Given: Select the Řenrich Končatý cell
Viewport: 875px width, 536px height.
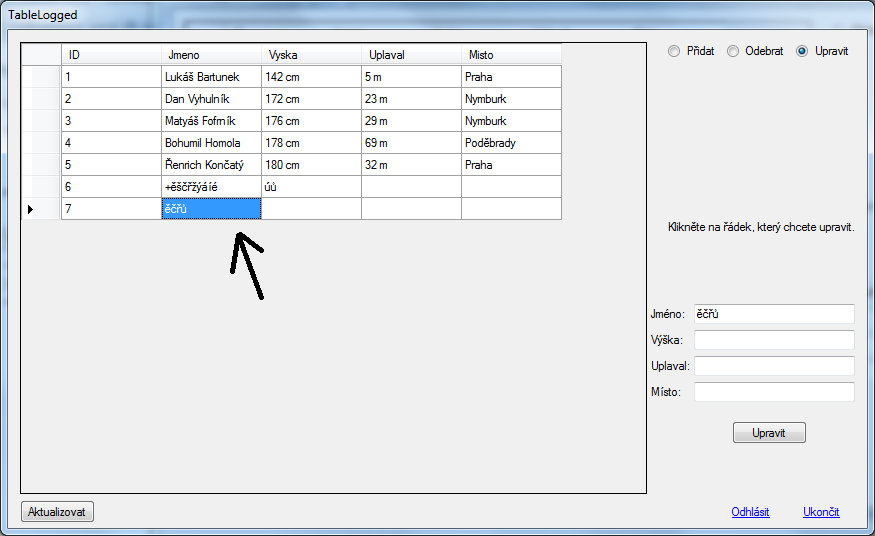Looking at the screenshot, I should (211, 165).
